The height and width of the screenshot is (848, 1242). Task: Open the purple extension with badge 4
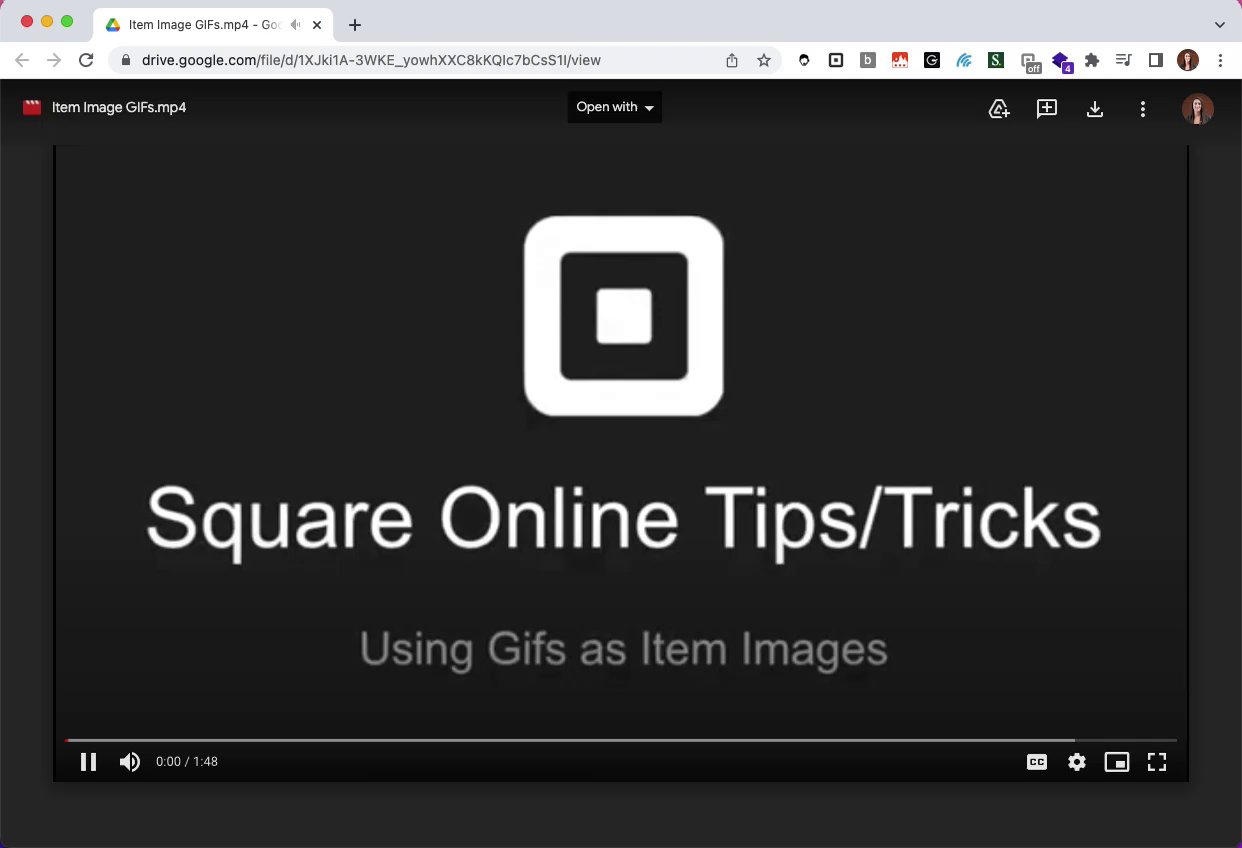(x=1062, y=62)
